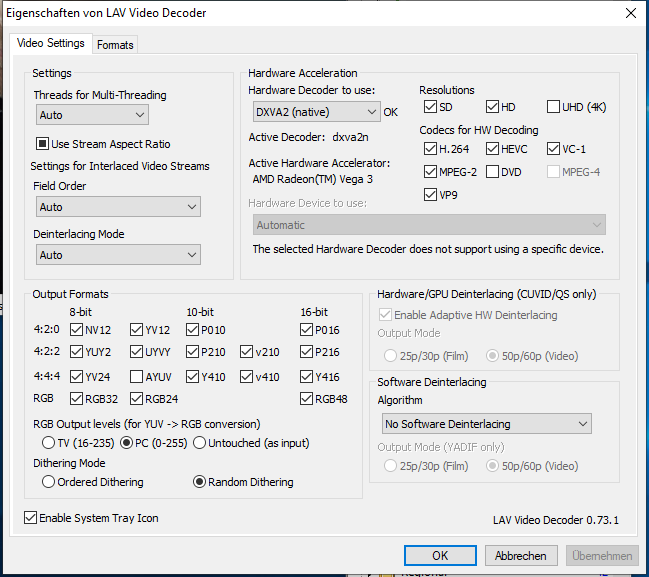Enable DVD hardware decoding checkbox
649x577 pixels.
tap(493, 171)
